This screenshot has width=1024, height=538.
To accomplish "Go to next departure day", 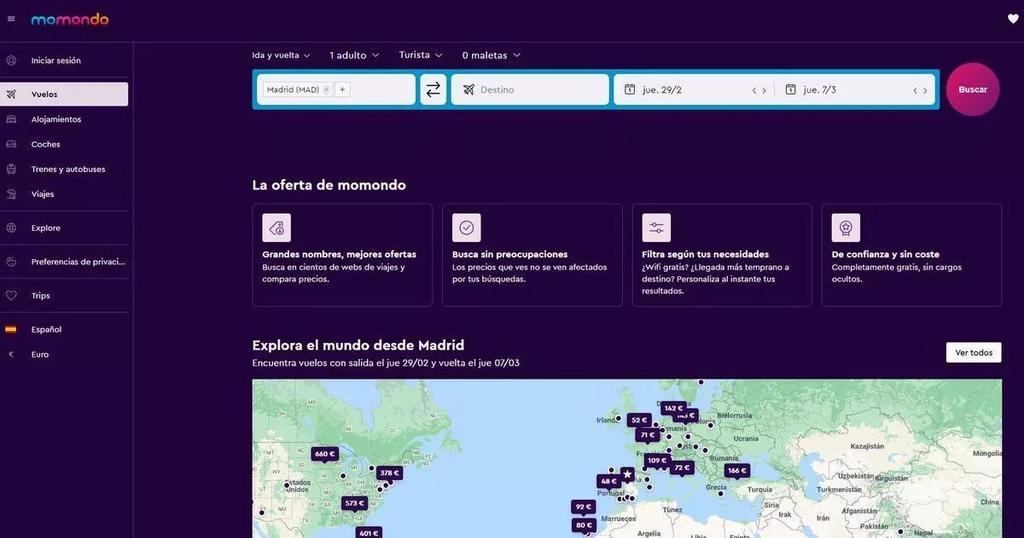I will pos(764,90).
